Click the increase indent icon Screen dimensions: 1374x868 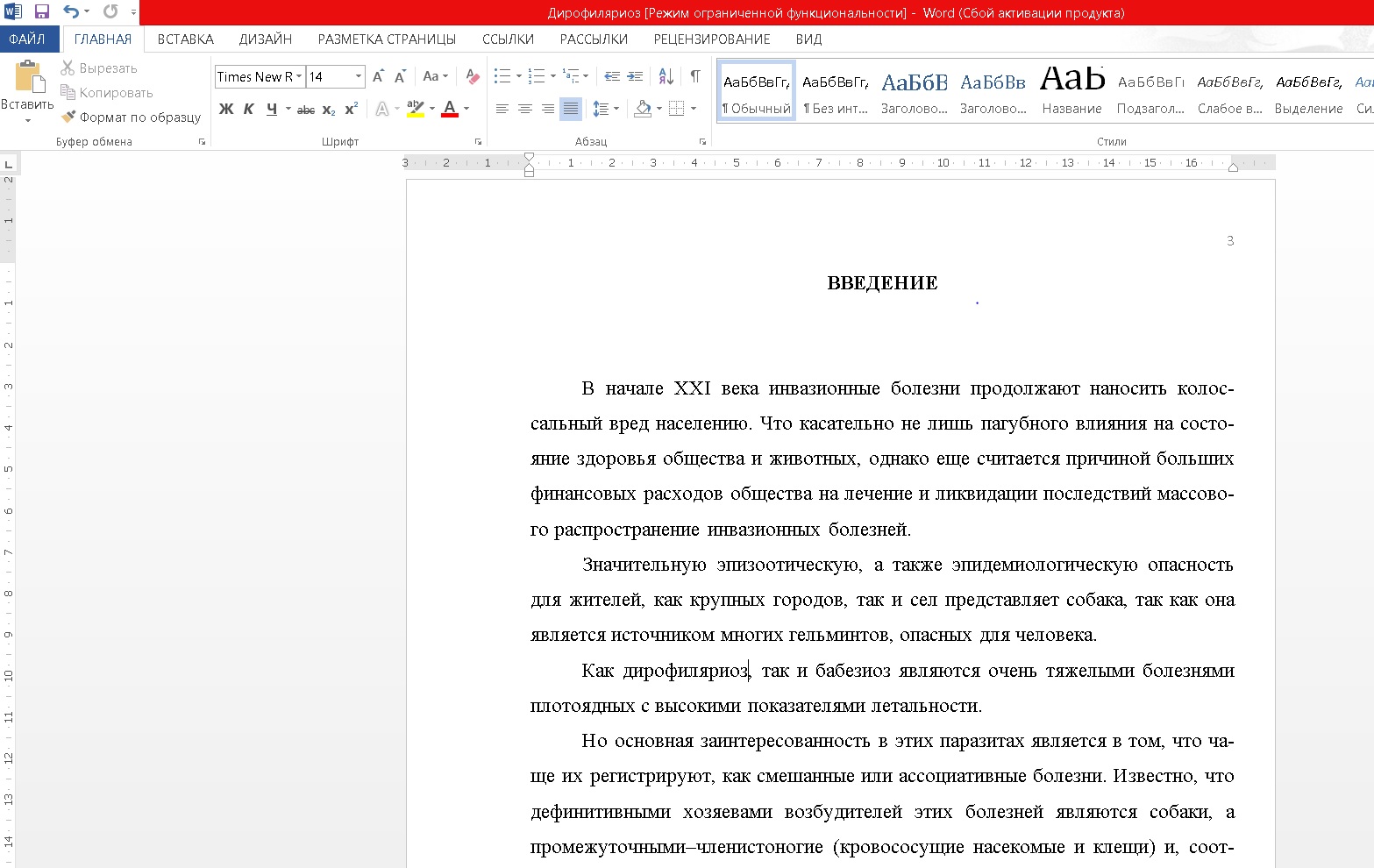click(x=635, y=76)
